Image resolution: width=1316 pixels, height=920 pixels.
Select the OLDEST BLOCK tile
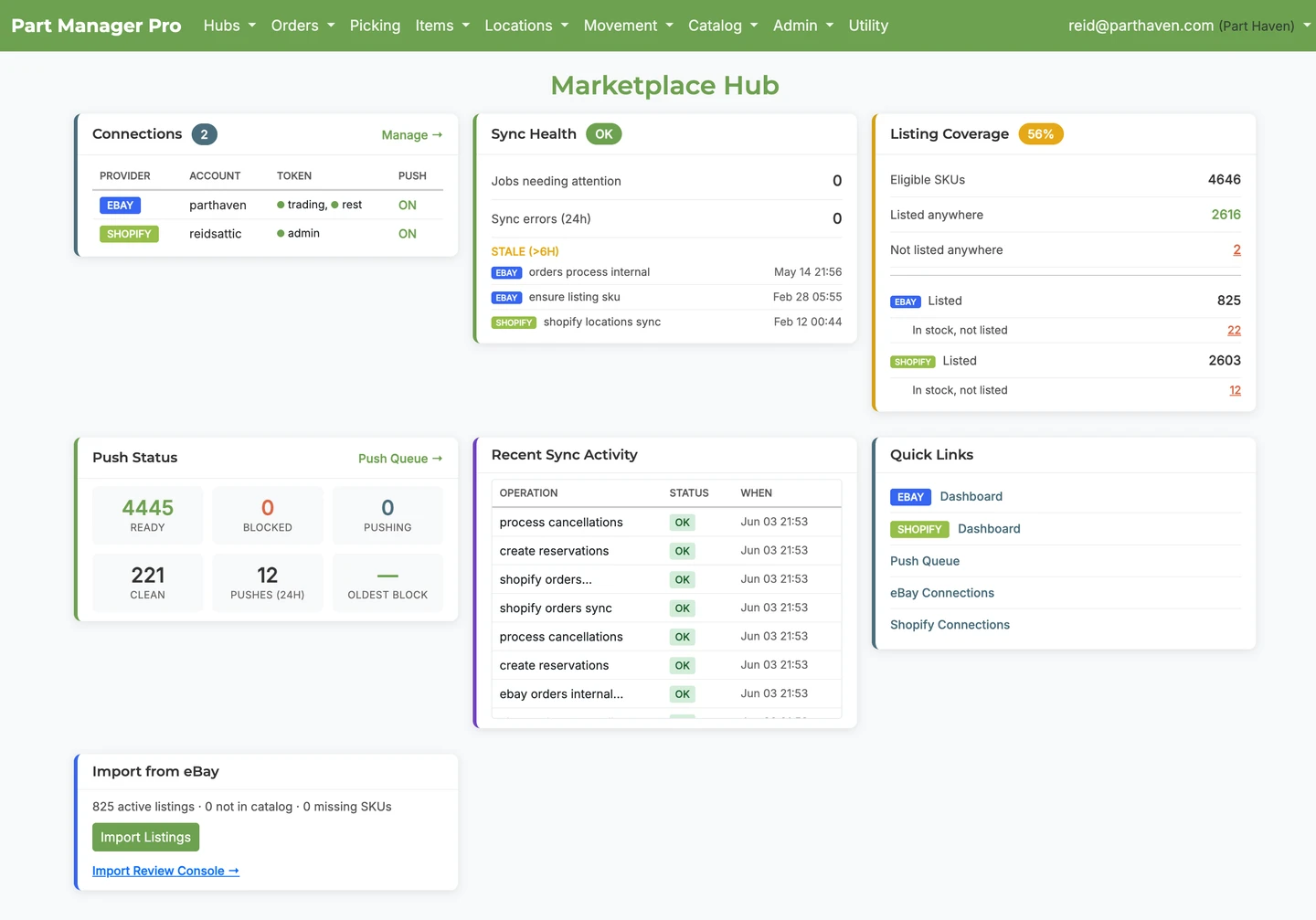pos(387,583)
